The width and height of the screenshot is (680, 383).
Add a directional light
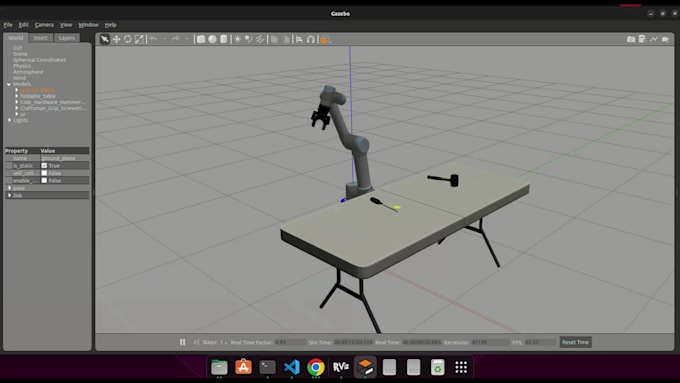pos(260,39)
